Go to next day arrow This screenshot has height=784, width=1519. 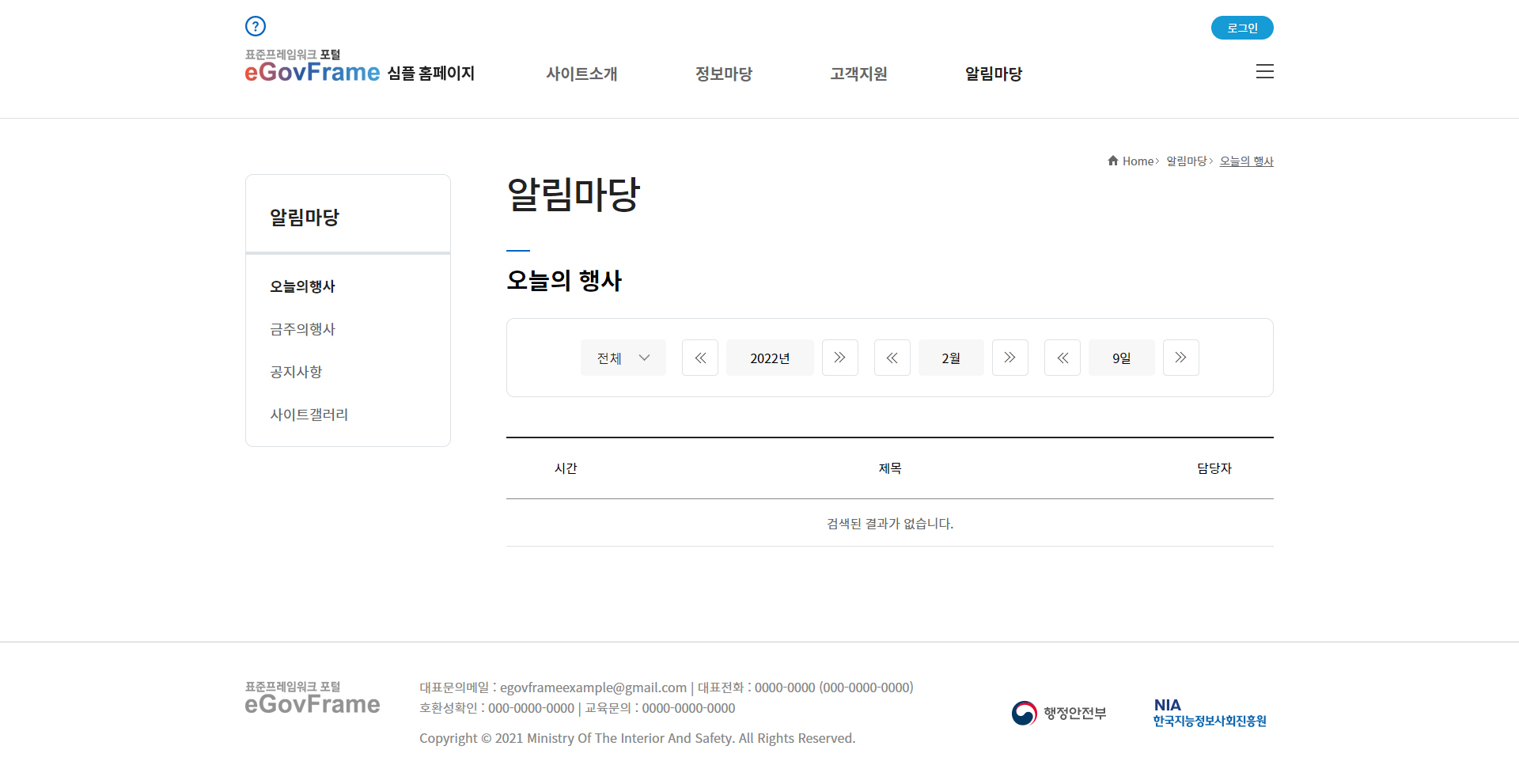click(x=1180, y=358)
